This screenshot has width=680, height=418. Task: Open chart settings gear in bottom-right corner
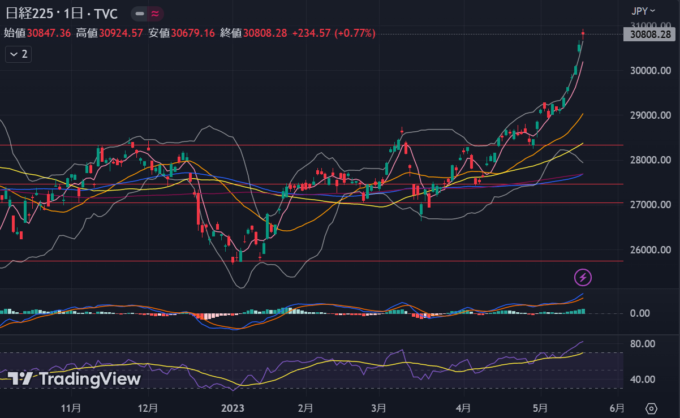point(651,408)
